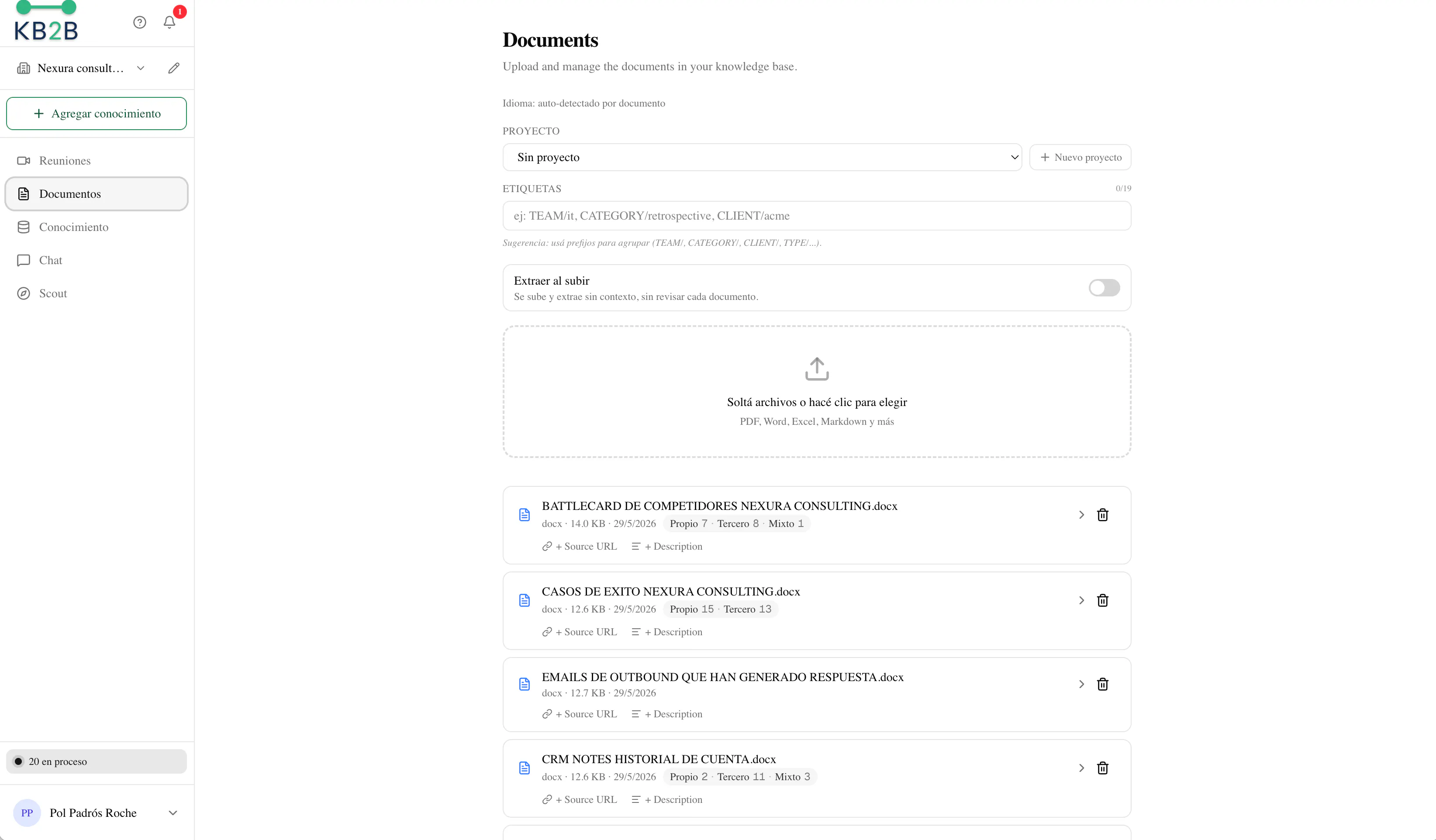Click the KB2B logo
The height and width of the screenshot is (840, 1436).
click(x=45, y=22)
